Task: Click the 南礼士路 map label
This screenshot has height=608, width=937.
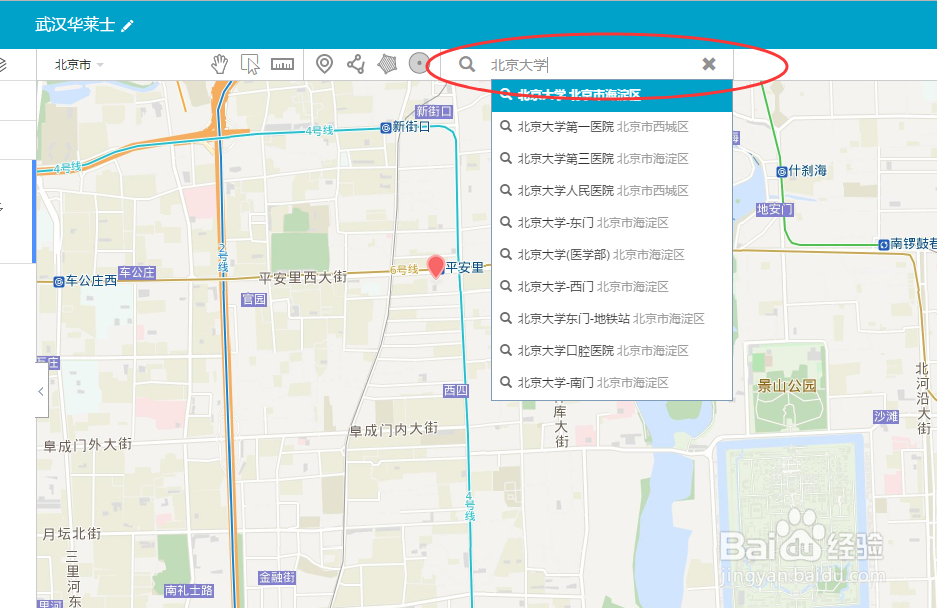Action: [189, 590]
